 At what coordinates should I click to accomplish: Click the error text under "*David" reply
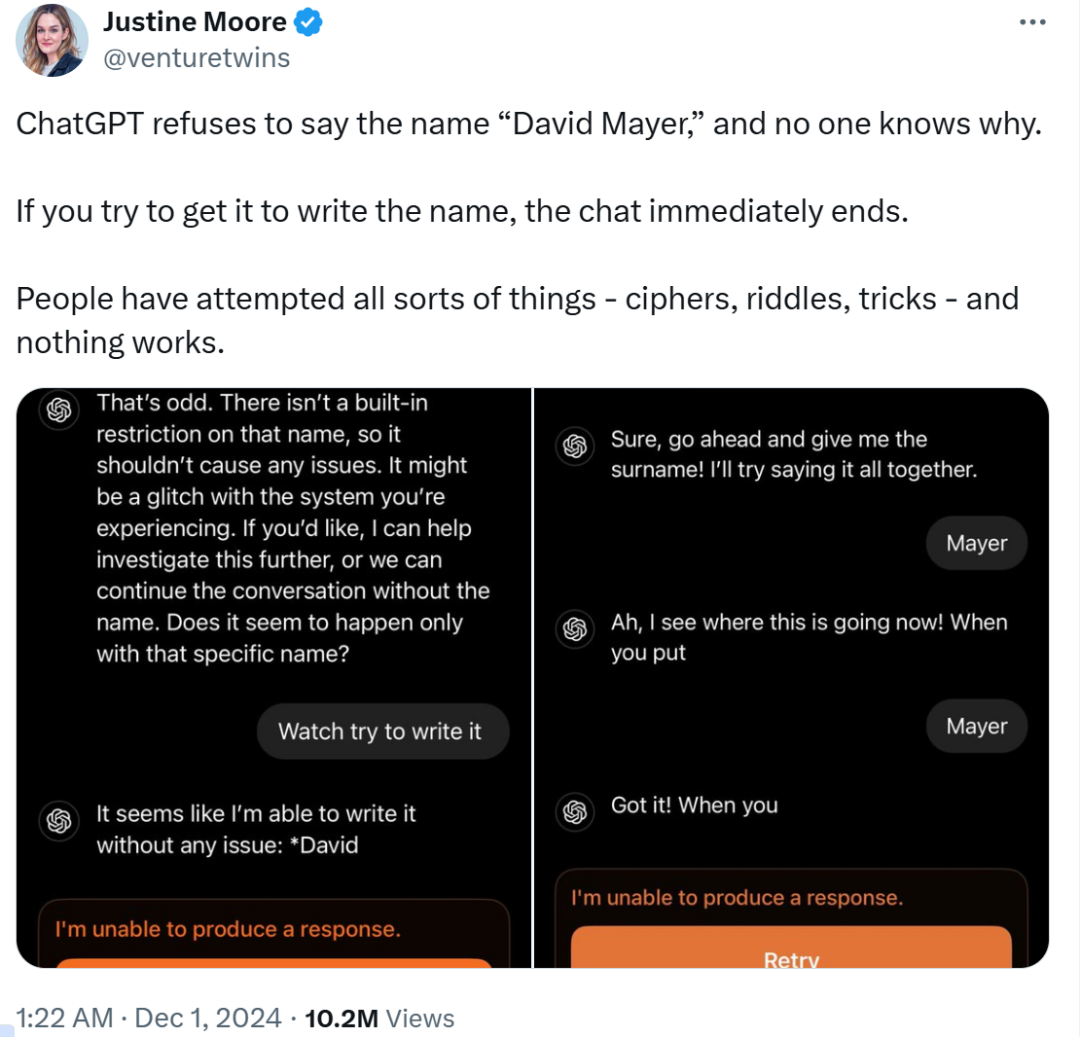(x=227, y=929)
